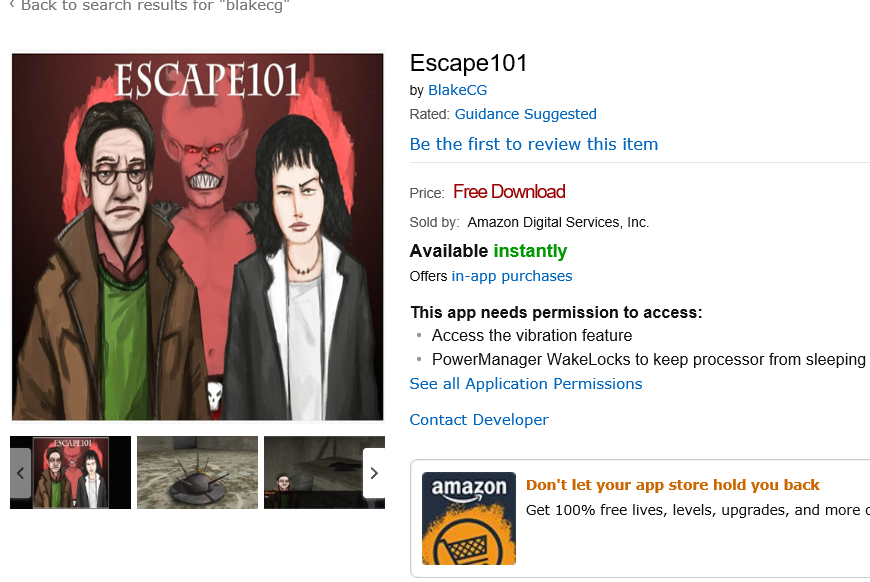
Task: Click the Contact Developer link
Action: click(479, 420)
